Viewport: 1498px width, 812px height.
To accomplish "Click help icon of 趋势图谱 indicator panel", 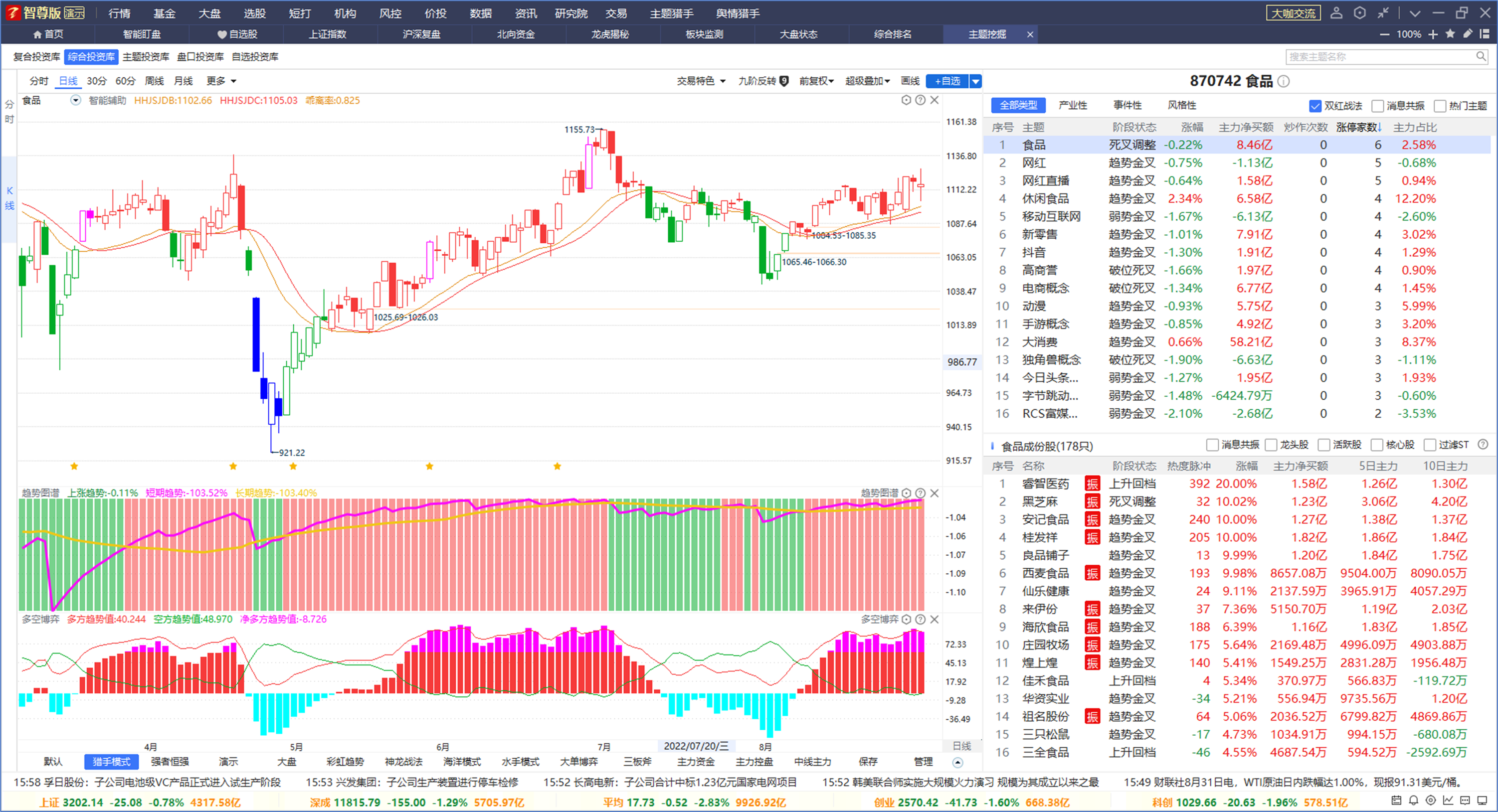I will [x=920, y=493].
